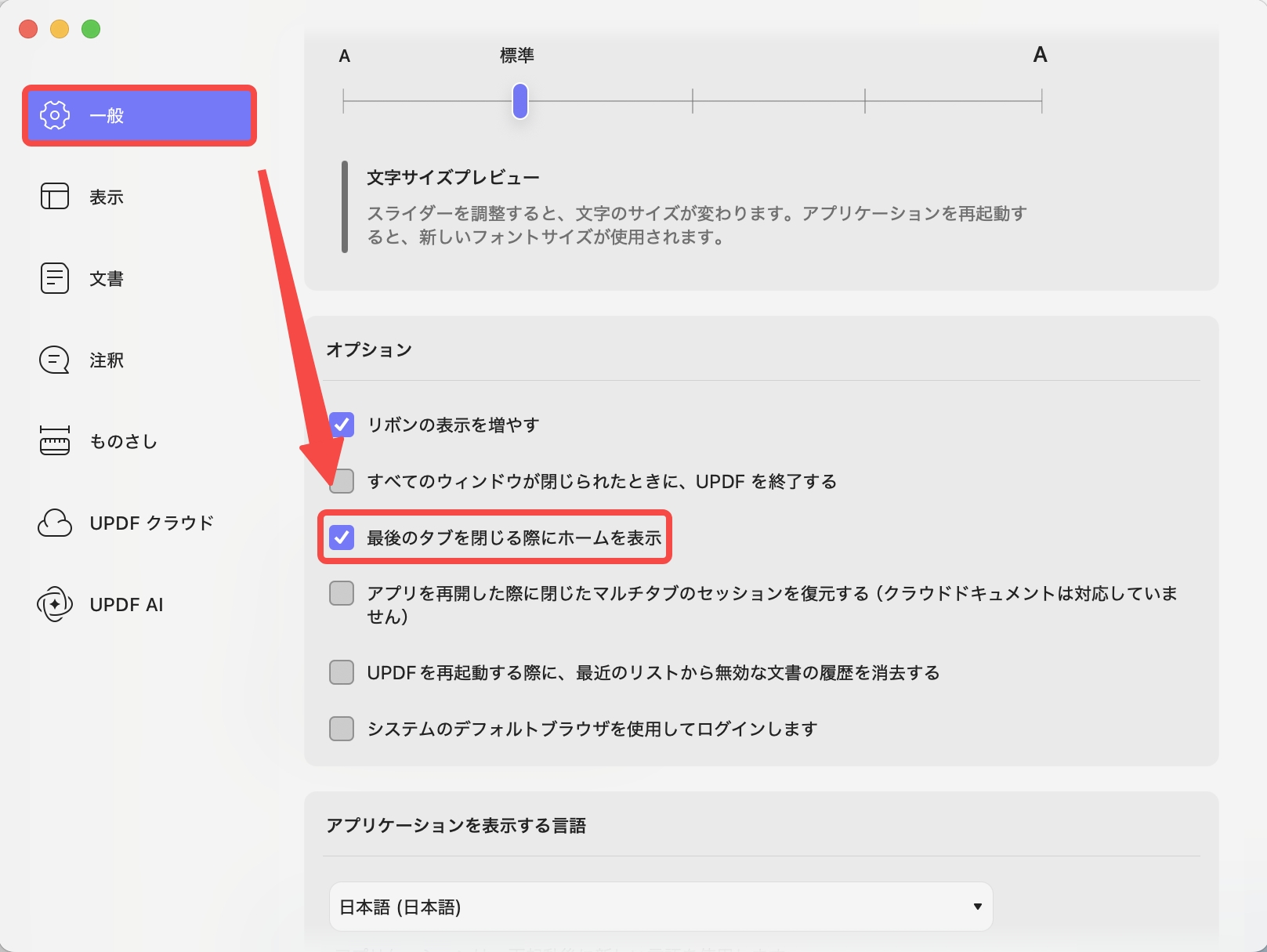Enable すべてのウィンドウが閉じられたときに UPDF を終了する
The image size is (1267, 952).
tap(342, 482)
